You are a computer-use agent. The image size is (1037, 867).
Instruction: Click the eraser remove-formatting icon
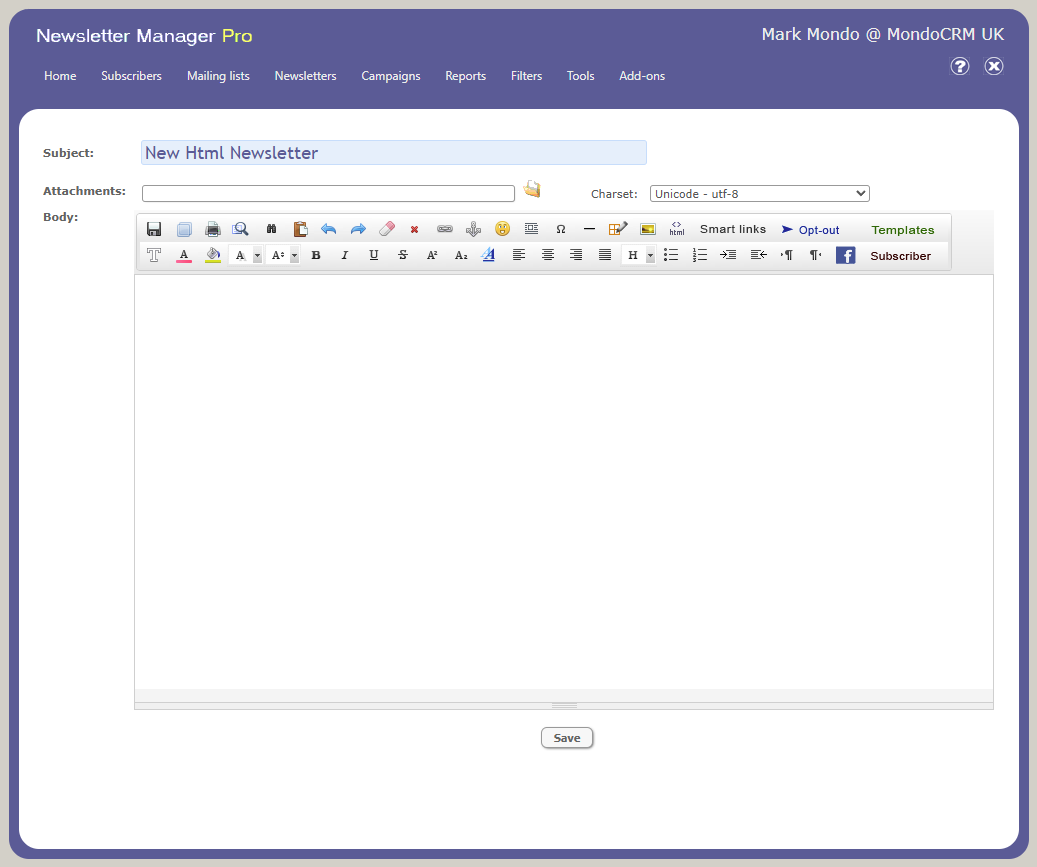click(387, 229)
